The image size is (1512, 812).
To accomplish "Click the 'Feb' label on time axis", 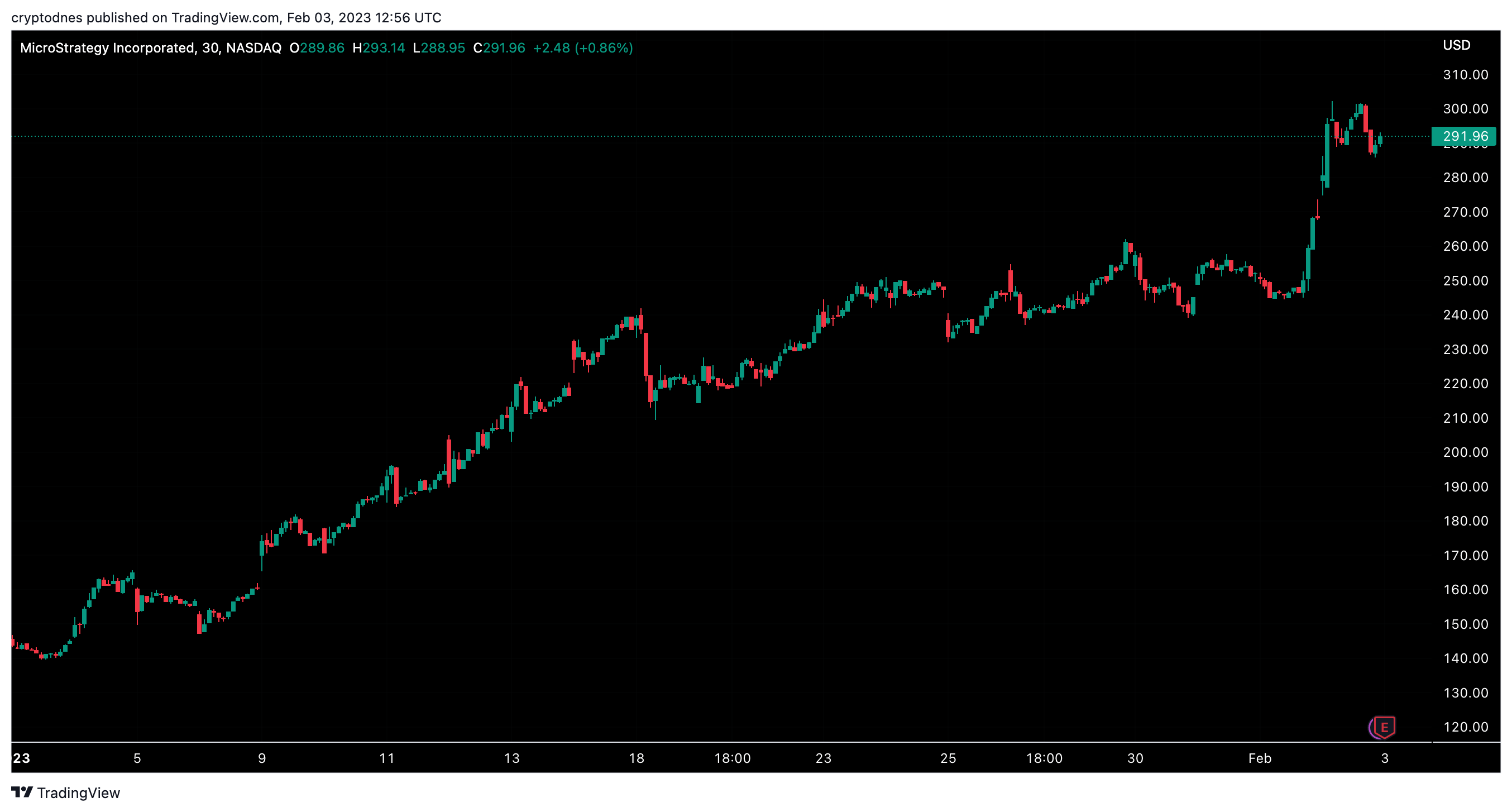I will (1260, 758).
